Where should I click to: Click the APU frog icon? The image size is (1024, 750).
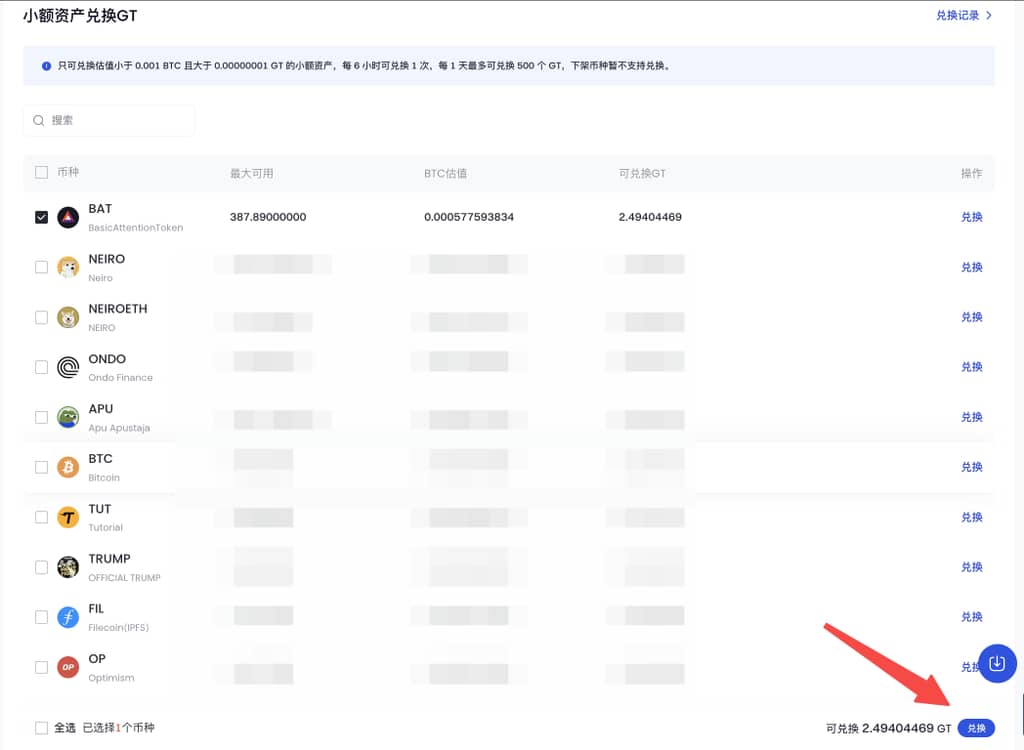click(68, 417)
